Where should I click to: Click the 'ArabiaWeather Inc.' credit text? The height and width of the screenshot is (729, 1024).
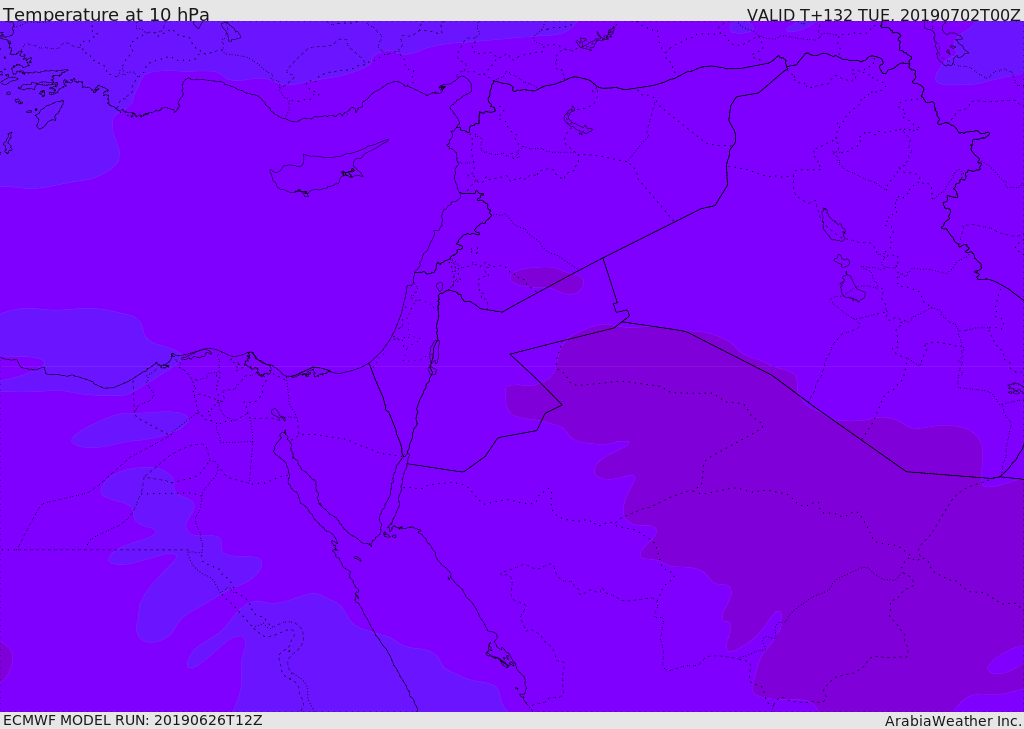(953, 721)
